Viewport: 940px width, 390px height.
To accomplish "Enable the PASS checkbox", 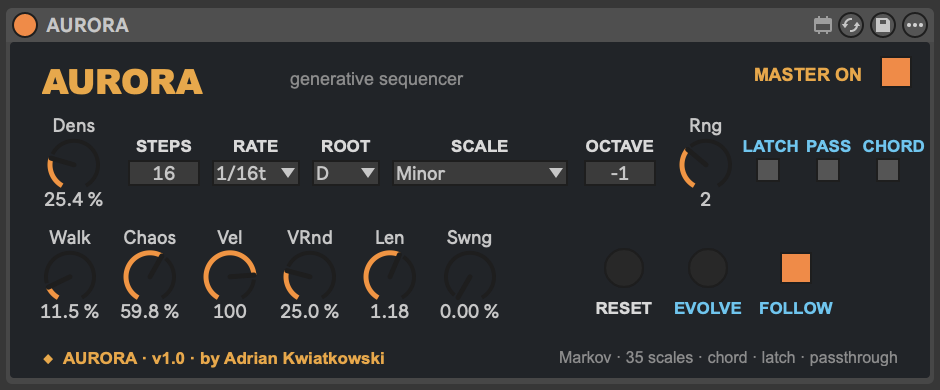I will click(x=828, y=170).
